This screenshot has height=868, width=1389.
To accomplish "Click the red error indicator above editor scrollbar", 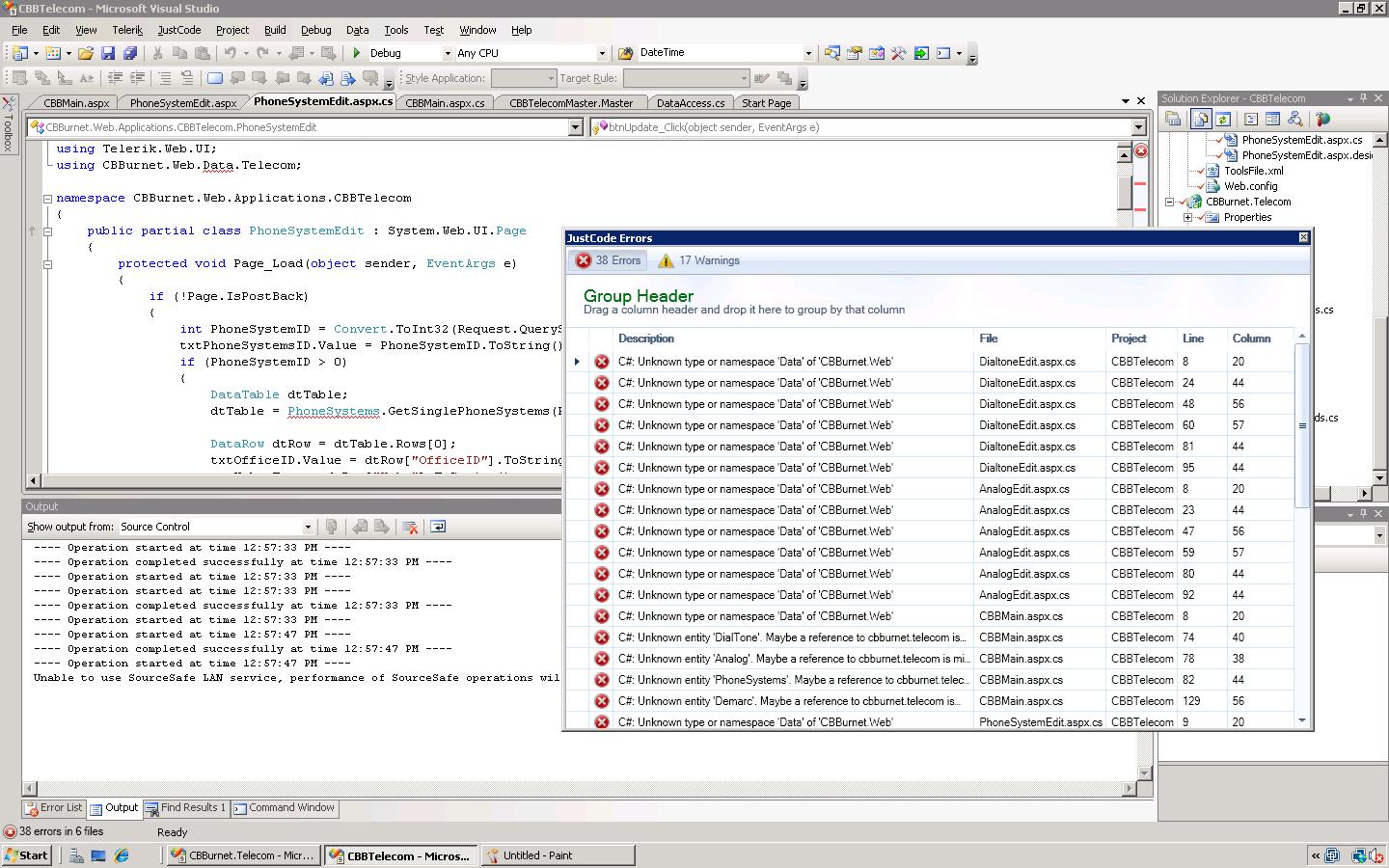I will coord(1140,150).
